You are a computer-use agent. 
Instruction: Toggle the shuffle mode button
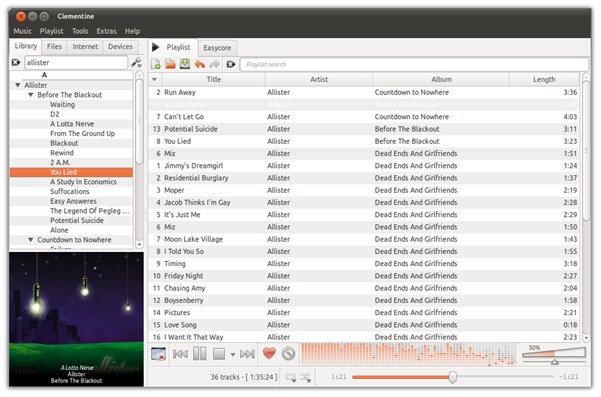[306, 378]
